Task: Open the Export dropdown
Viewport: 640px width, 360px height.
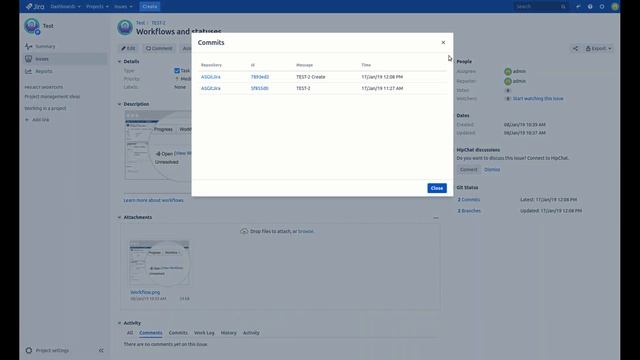Action: 598,49
